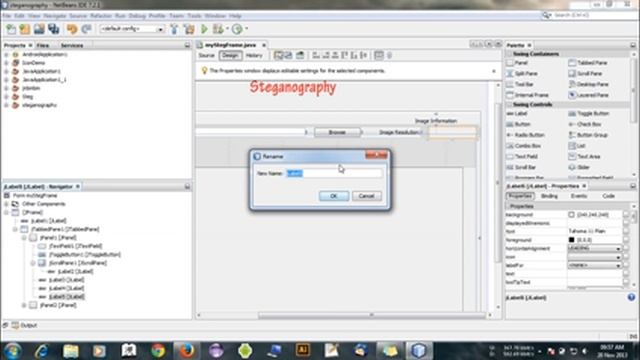
Task: Select Check Box in the Palette
Action: pyautogui.click(x=584, y=124)
